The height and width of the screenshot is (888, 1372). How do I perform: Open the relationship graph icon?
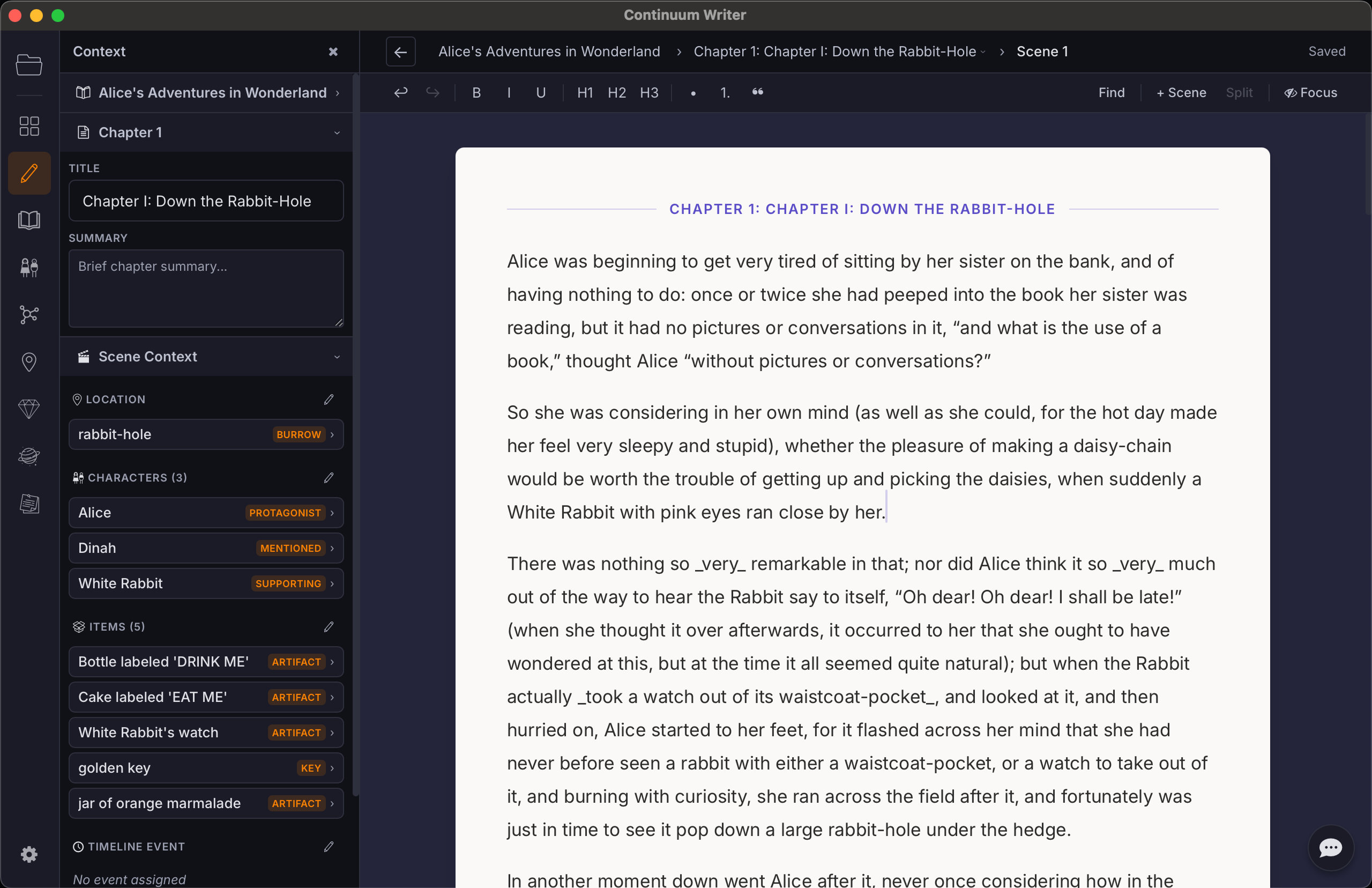(29, 315)
